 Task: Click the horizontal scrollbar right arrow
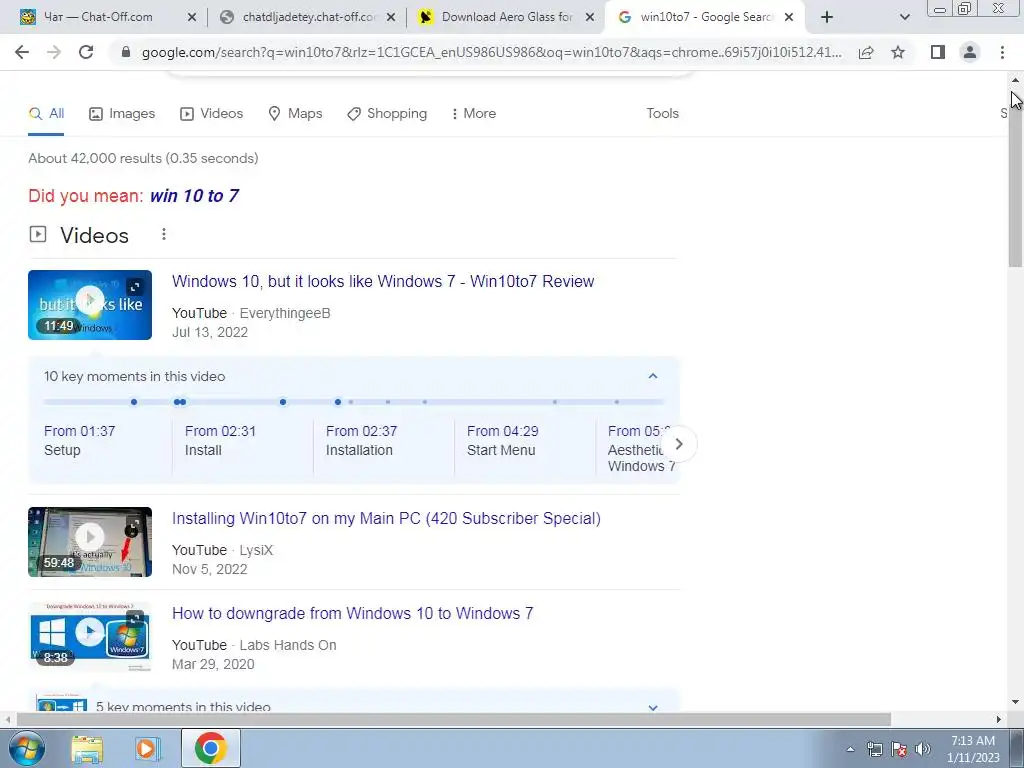pos(999,720)
